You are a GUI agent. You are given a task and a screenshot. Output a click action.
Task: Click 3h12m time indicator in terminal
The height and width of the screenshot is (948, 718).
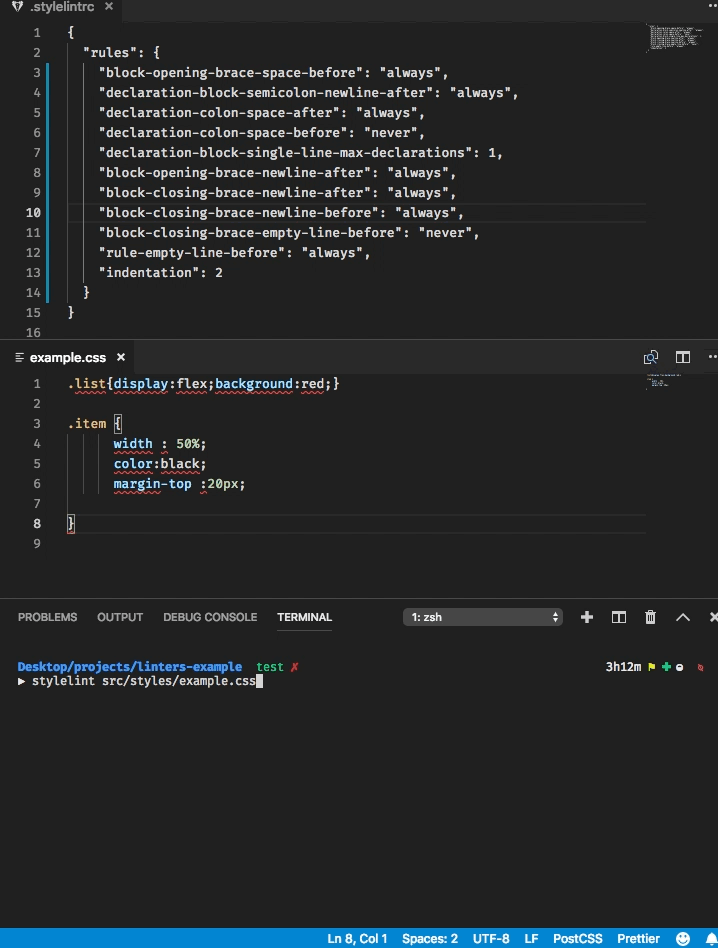[x=623, y=667]
